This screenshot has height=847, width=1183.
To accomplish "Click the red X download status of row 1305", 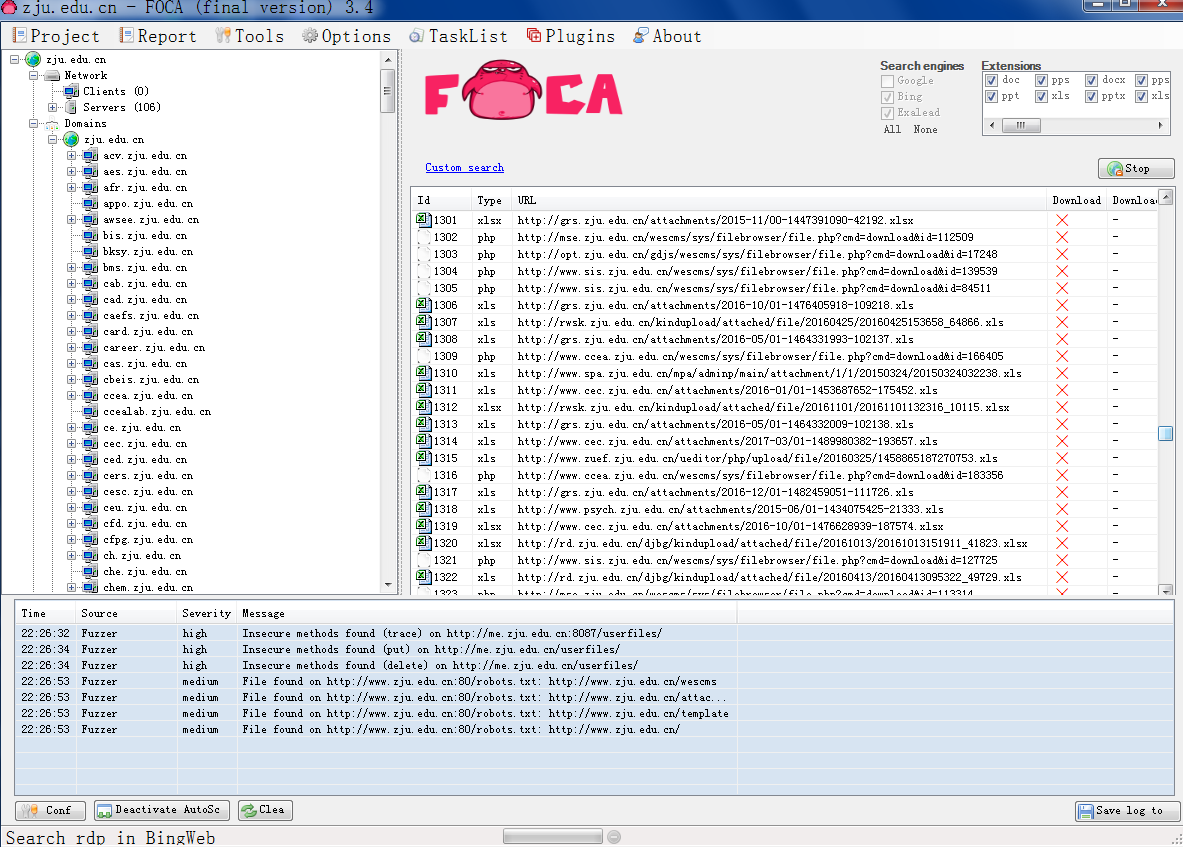I will [1062, 288].
